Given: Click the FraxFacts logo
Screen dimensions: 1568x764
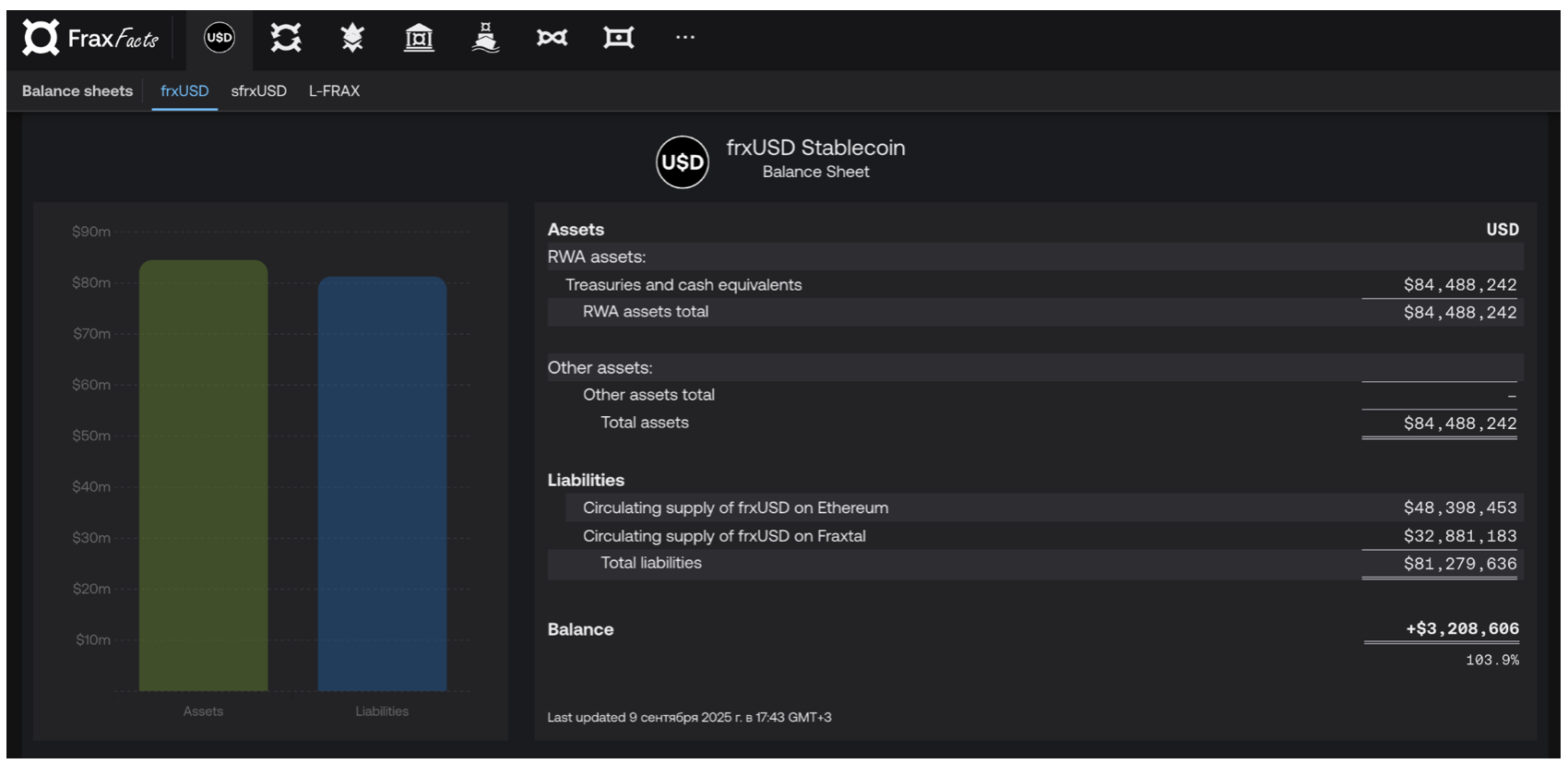Looking at the screenshot, I should [90, 38].
